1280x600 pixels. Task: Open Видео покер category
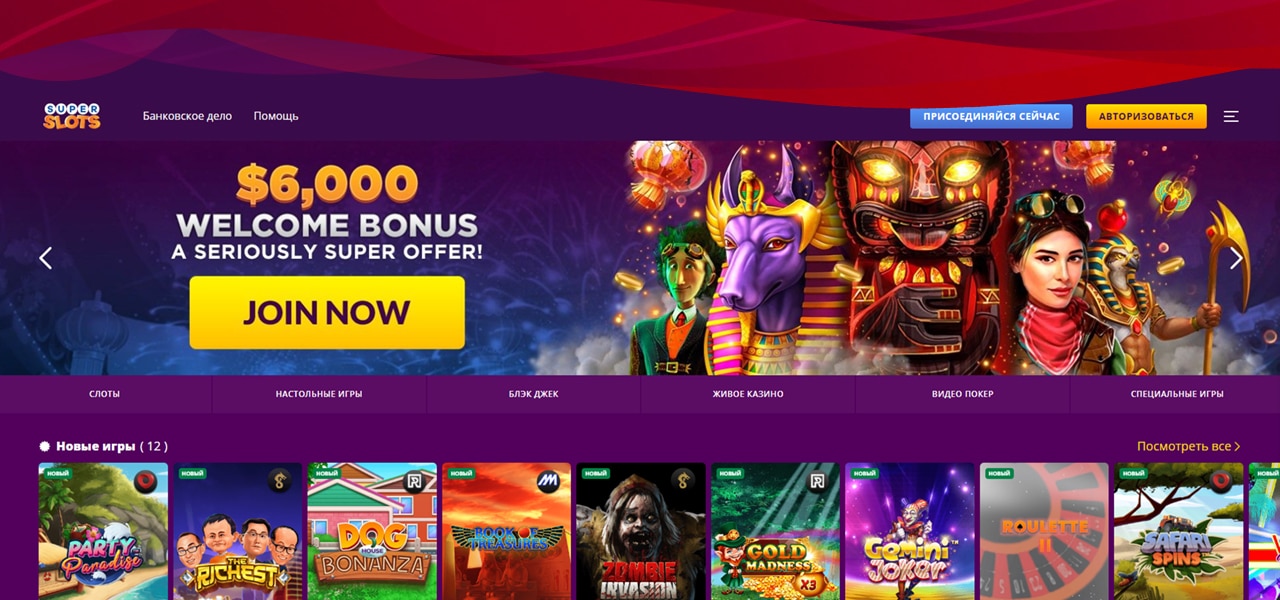pyautogui.click(x=962, y=394)
